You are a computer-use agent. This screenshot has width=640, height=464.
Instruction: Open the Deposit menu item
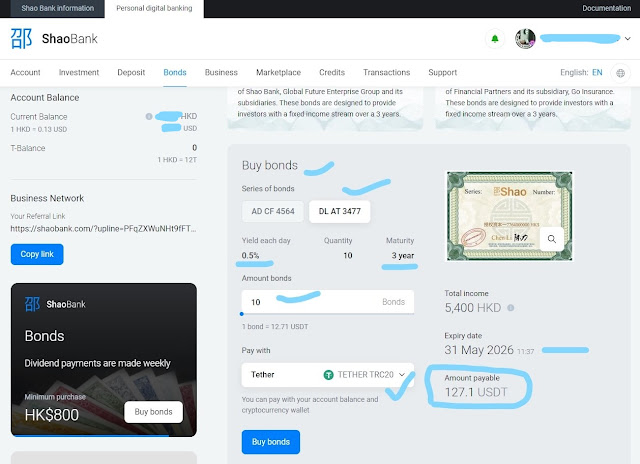pyautogui.click(x=131, y=73)
